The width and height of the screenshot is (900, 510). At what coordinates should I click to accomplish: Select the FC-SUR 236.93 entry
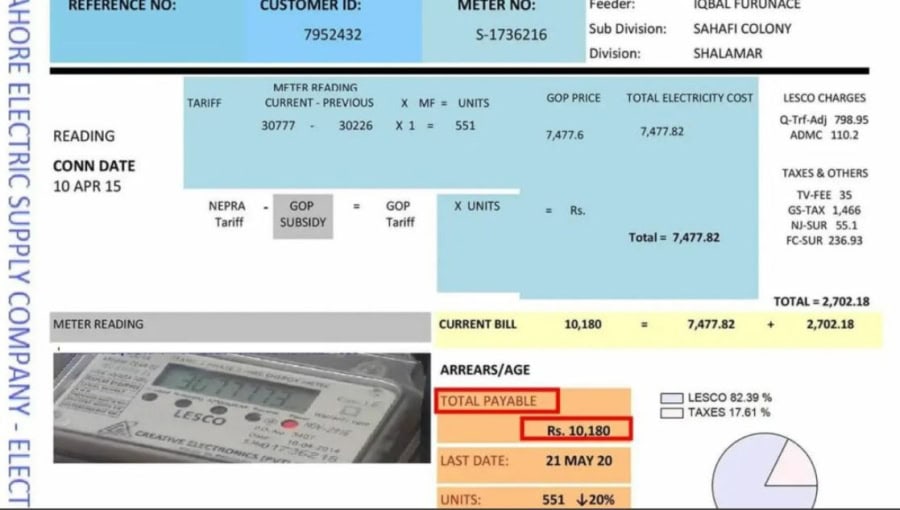pyautogui.click(x=824, y=240)
